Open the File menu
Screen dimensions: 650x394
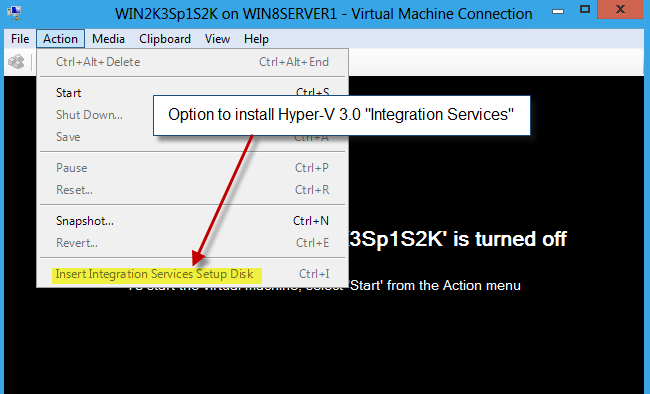coord(20,39)
